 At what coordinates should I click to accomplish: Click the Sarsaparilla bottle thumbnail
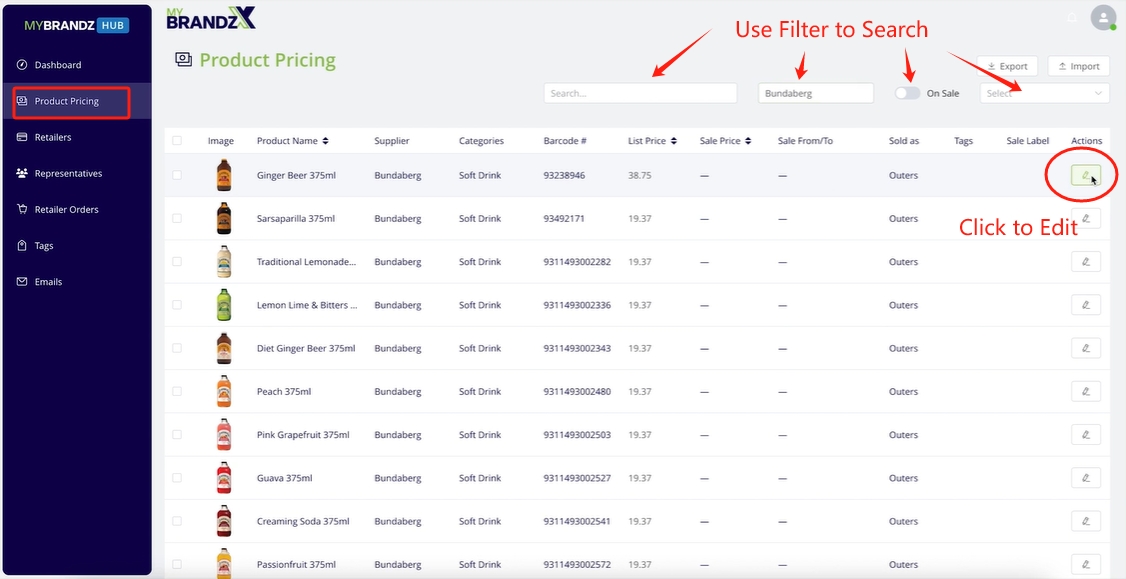(x=224, y=218)
